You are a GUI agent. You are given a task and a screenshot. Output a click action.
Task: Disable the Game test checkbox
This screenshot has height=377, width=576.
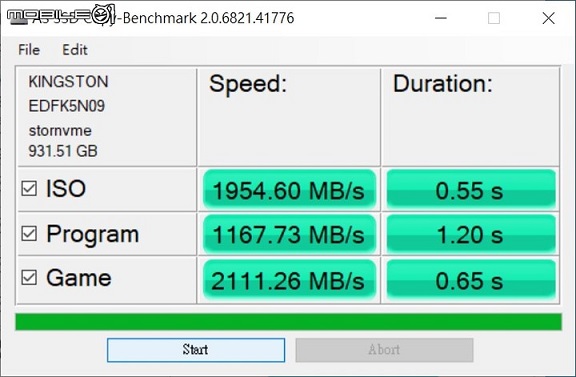29,278
